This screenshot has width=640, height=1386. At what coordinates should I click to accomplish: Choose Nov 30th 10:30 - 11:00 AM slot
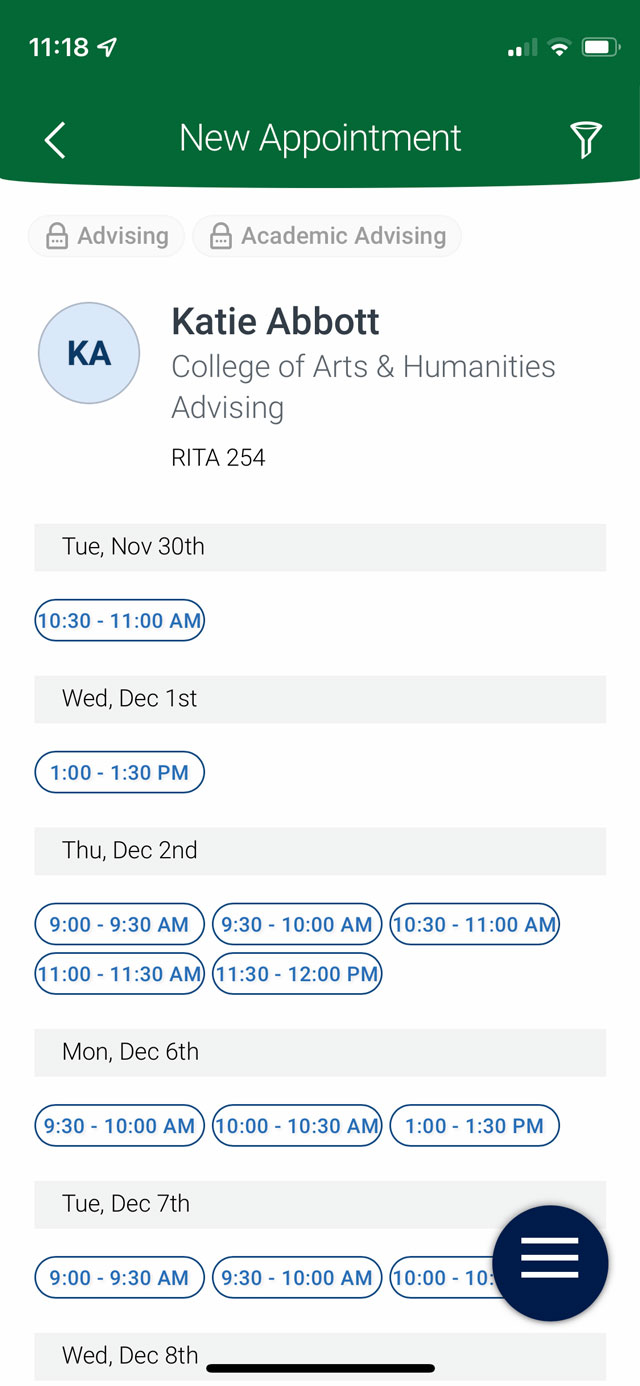tap(120, 621)
